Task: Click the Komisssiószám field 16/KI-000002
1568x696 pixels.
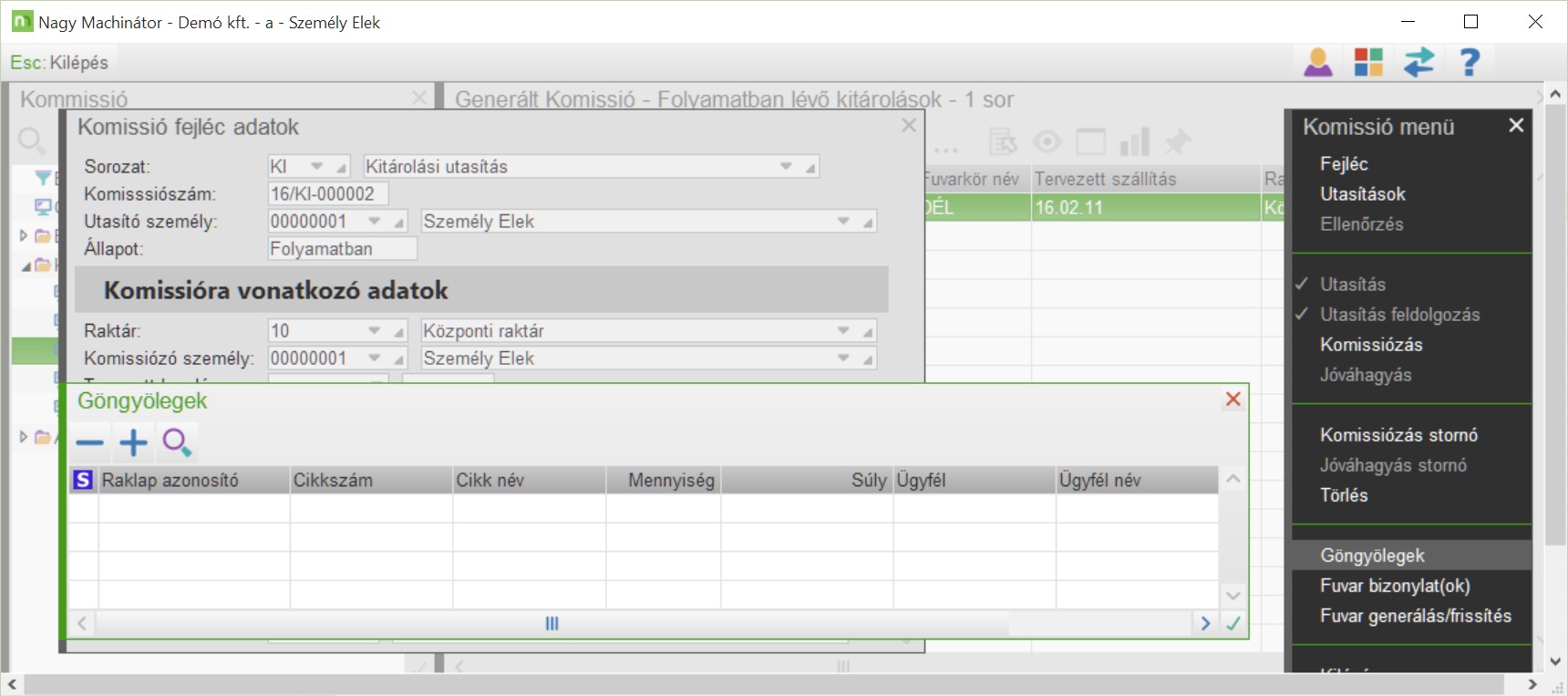Action: [328, 193]
